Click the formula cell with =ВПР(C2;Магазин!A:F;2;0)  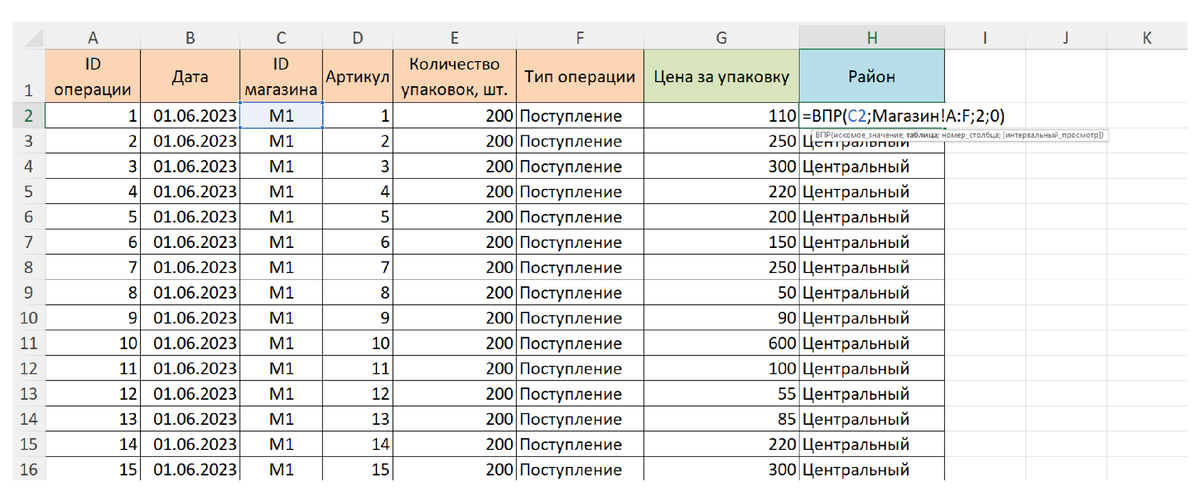pyautogui.click(x=872, y=116)
